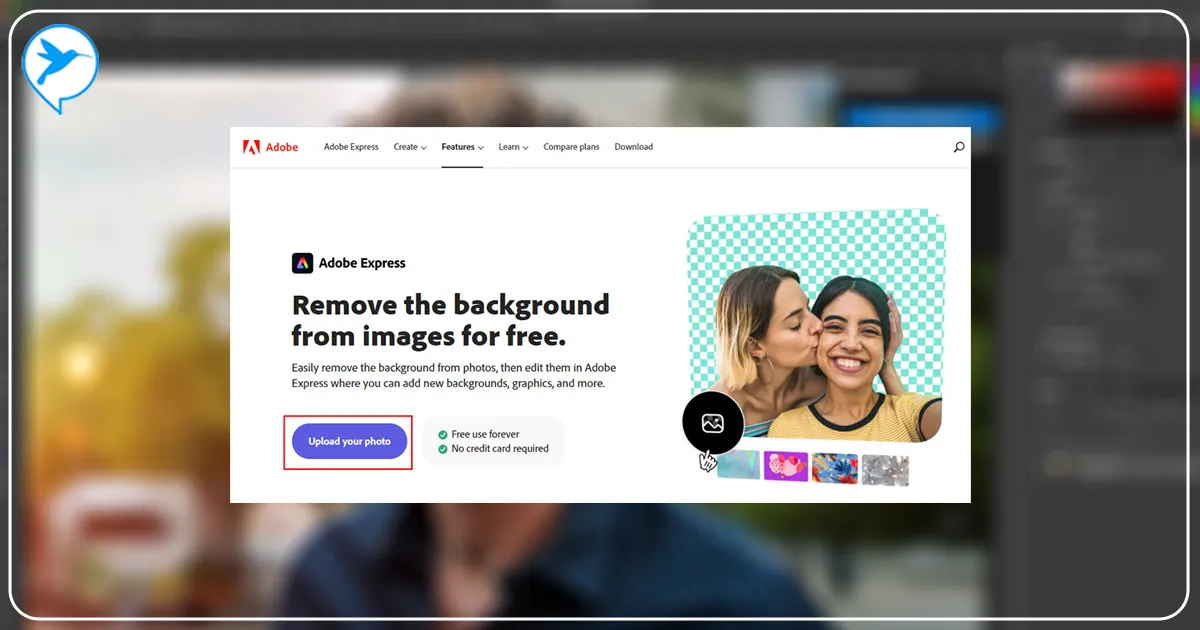1200x630 pixels.
Task: Click the 'No credit card required' text
Action: point(500,448)
